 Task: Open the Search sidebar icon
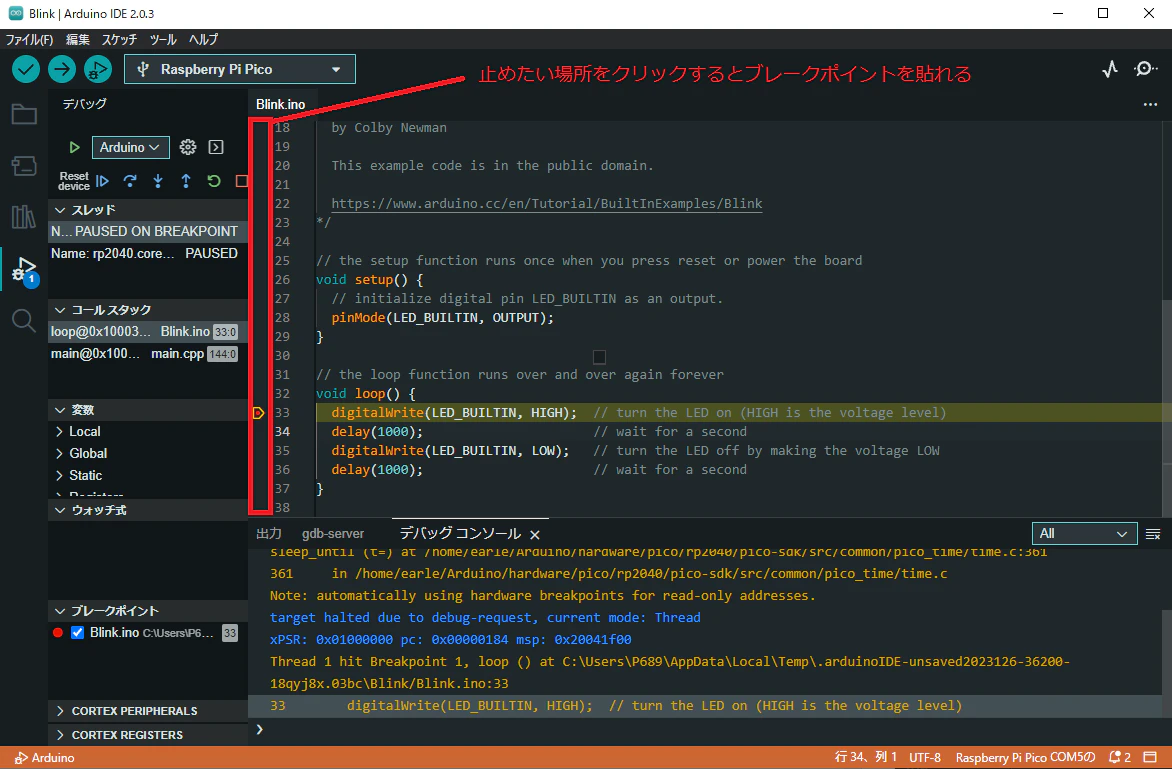click(24, 321)
